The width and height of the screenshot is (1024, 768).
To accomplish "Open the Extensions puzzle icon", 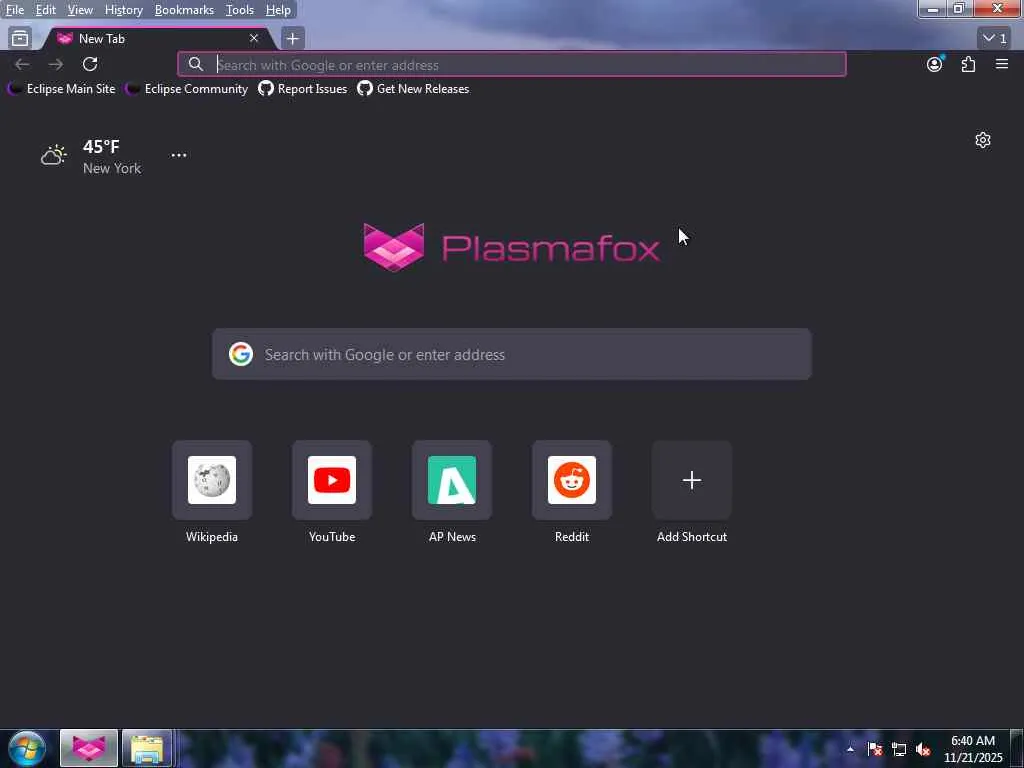I will click(x=968, y=64).
